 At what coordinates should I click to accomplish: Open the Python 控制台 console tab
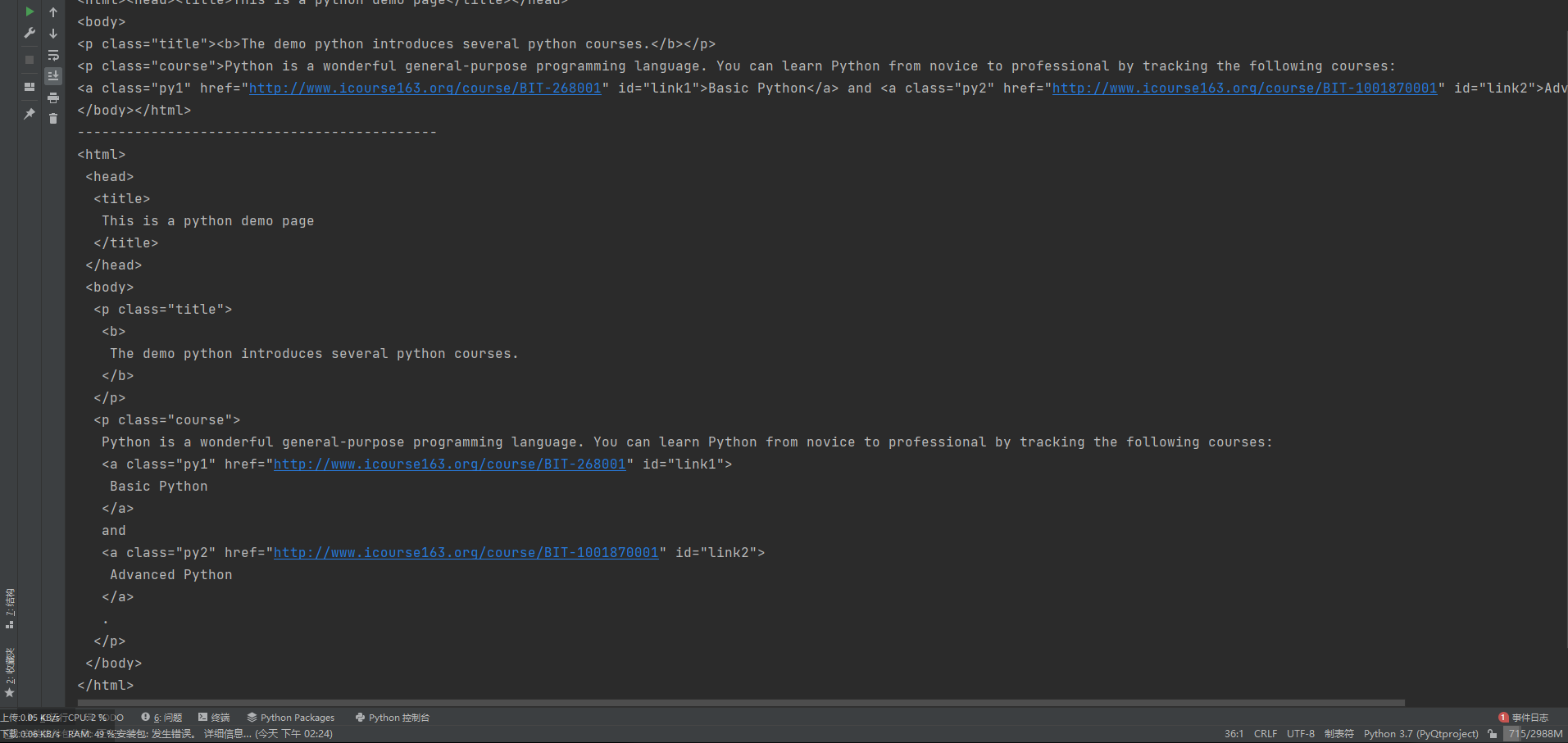pyautogui.click(x=393, y=718)
